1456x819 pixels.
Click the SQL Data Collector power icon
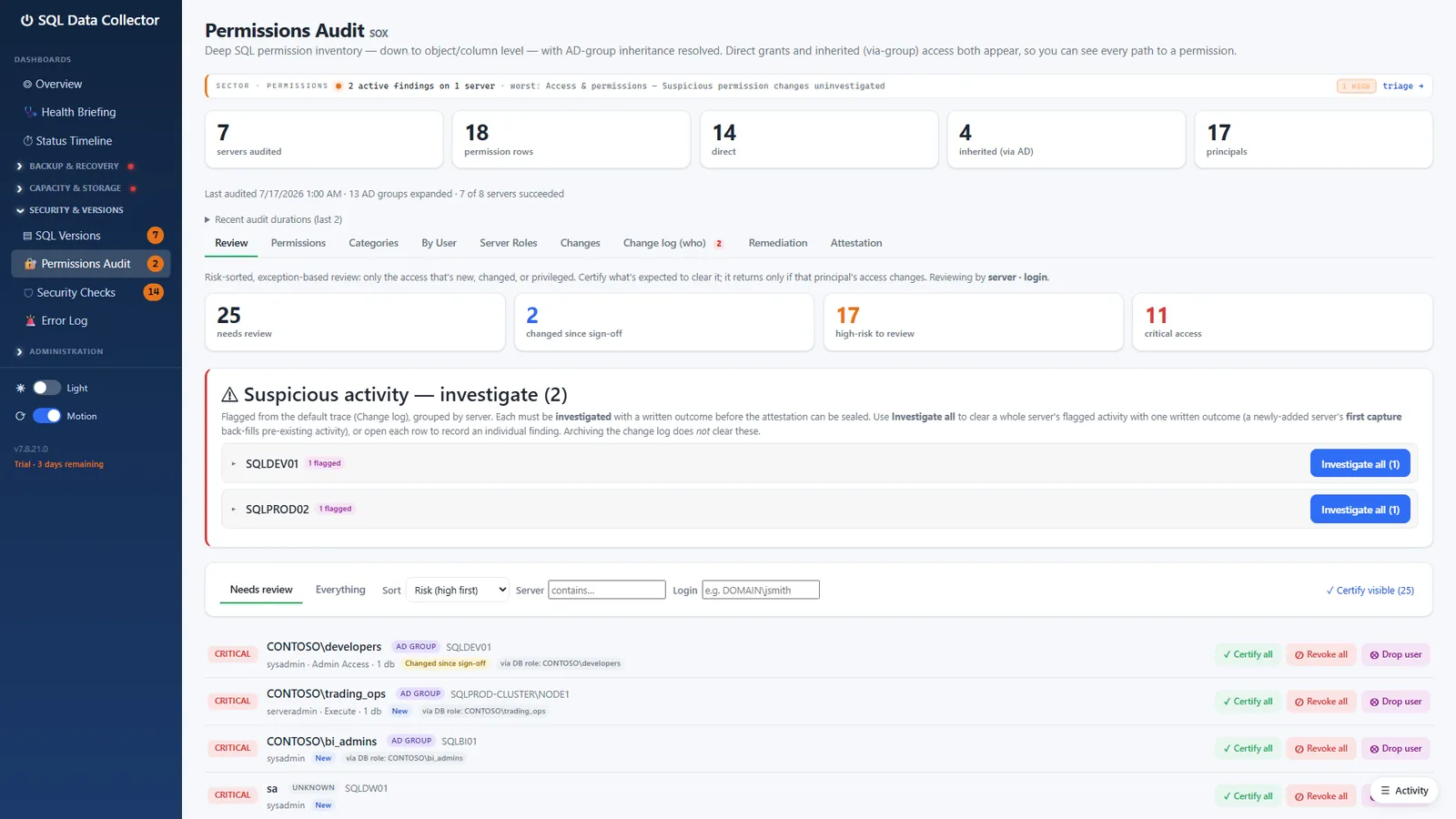coord(27,20)
